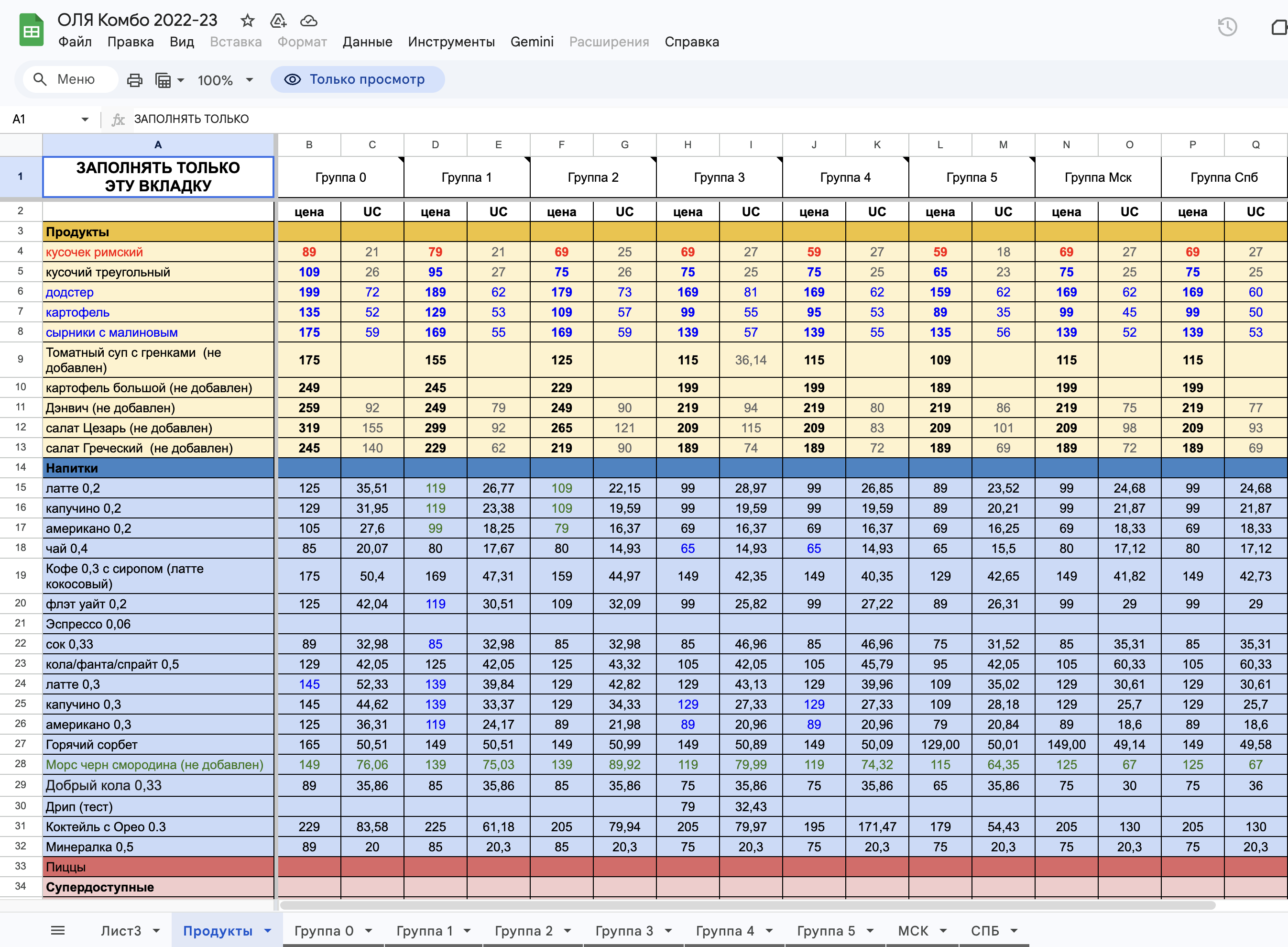Click the add-to-Drive shortcut icon
Screen dimensions: 1288x947
point(278,21)
